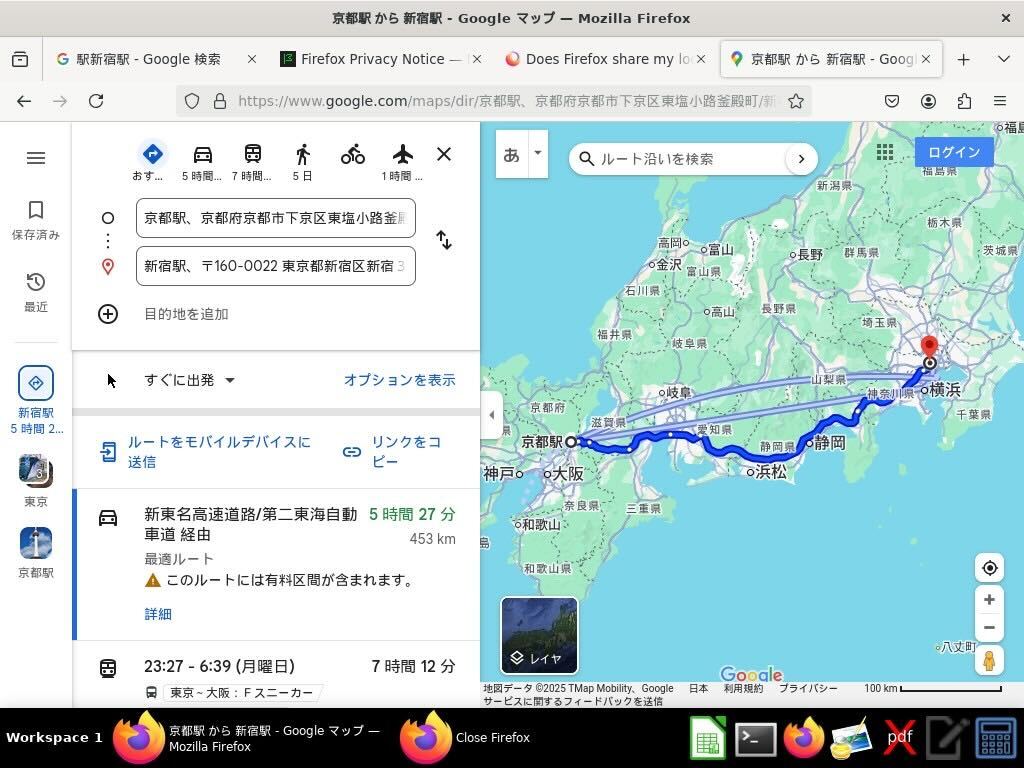The width and height of the screenshot is (1024, 768).
Task: Select the cycling travel mode
Action: tap(353, 155)
